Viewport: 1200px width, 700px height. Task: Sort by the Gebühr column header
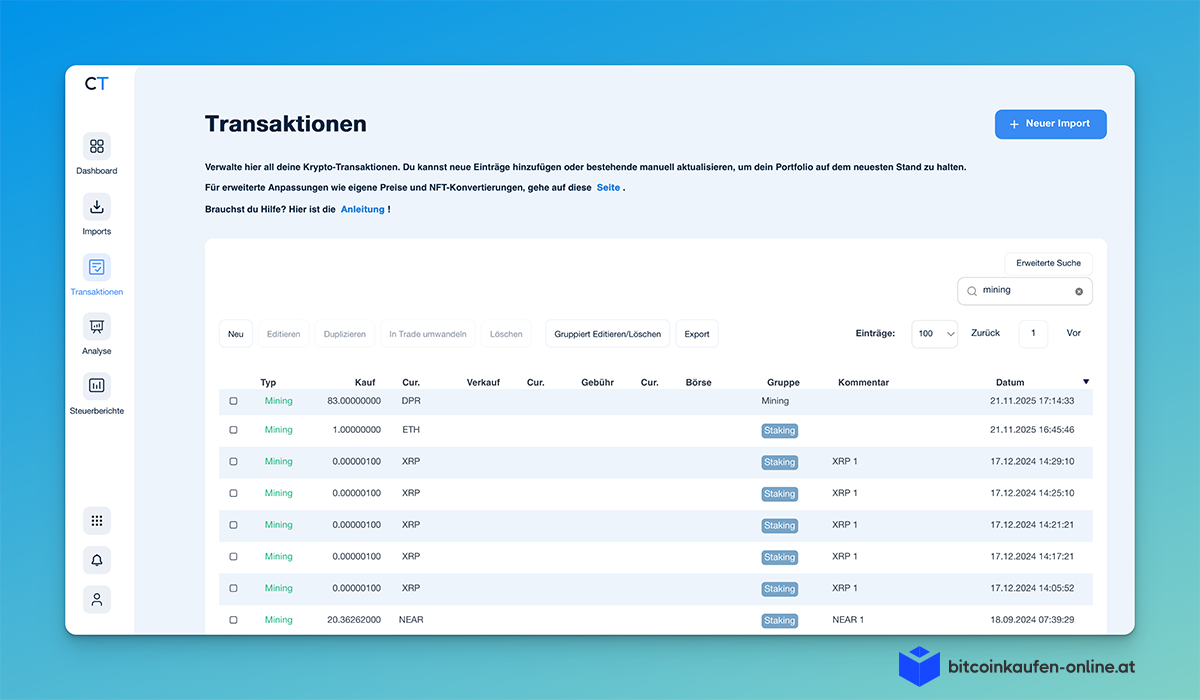[597, 382]
